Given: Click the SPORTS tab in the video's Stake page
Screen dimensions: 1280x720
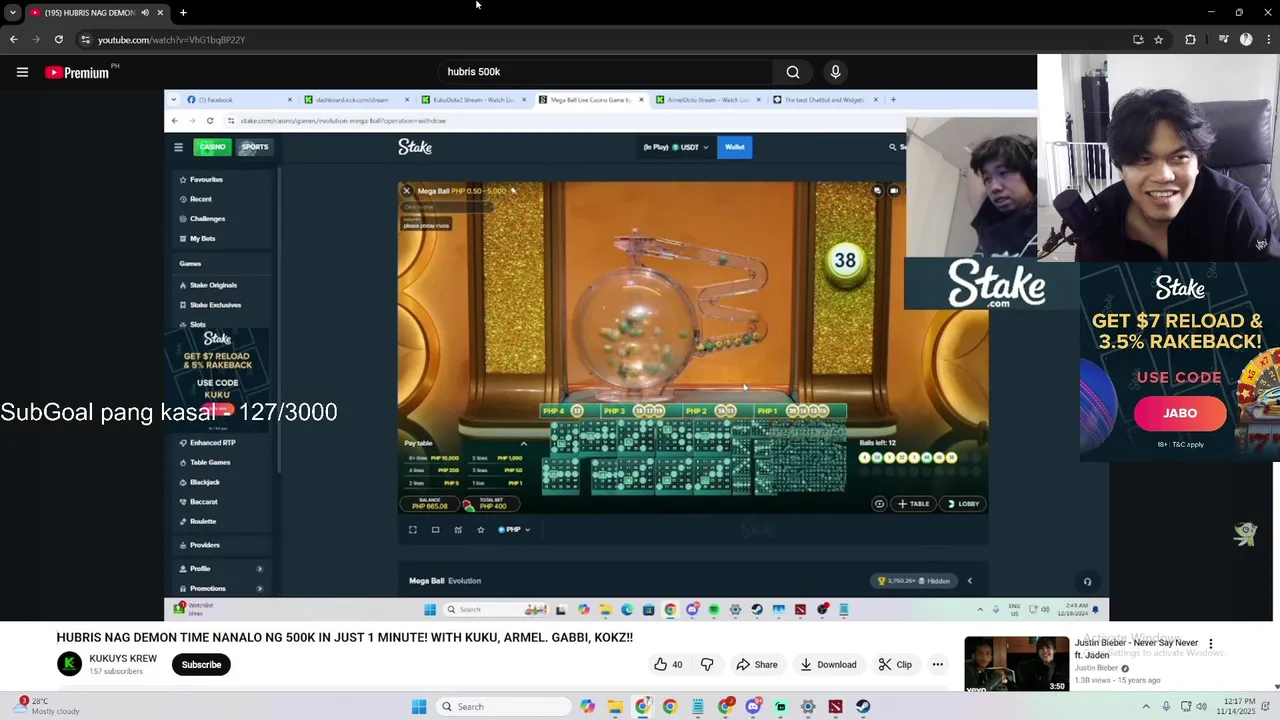Looking at the screenshot, I should point(254,147).
